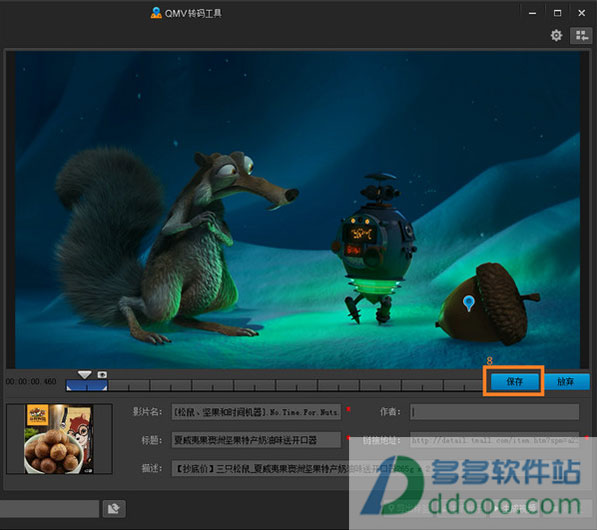Screen dimensions: 597x530
Task: Click the 放弃 discard button
Action: tap(566, 382)
